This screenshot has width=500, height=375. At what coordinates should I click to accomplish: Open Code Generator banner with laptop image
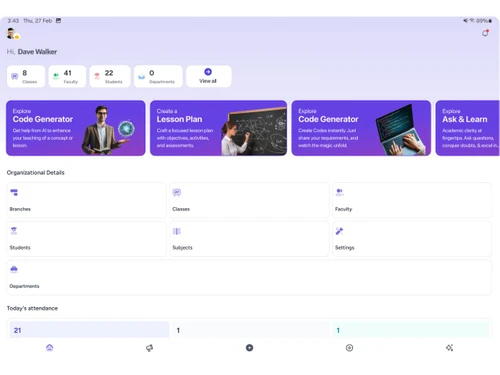(361, 128)
